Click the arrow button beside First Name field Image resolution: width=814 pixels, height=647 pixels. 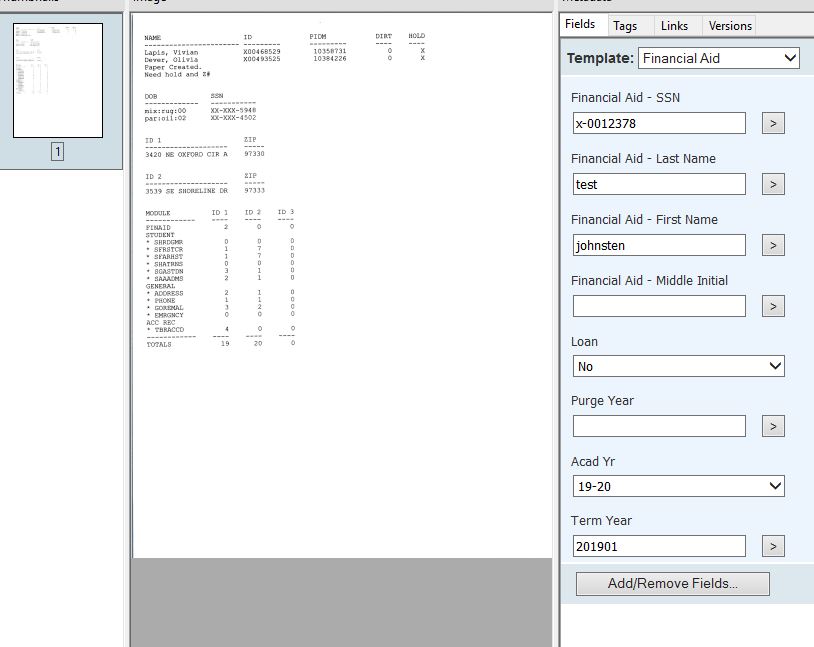point(773,245)
